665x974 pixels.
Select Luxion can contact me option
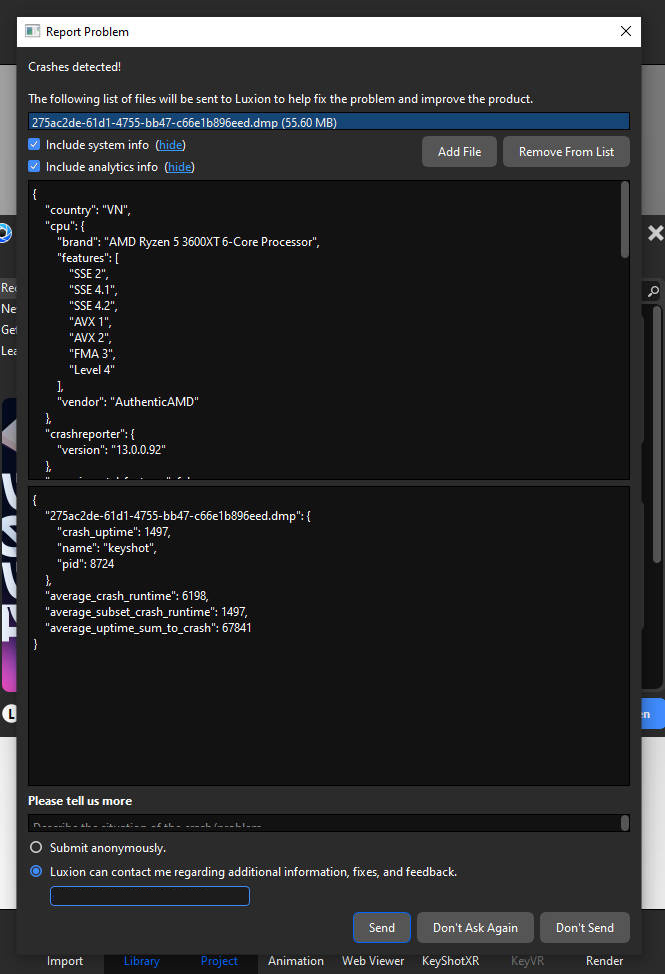[x=36, y=871]
